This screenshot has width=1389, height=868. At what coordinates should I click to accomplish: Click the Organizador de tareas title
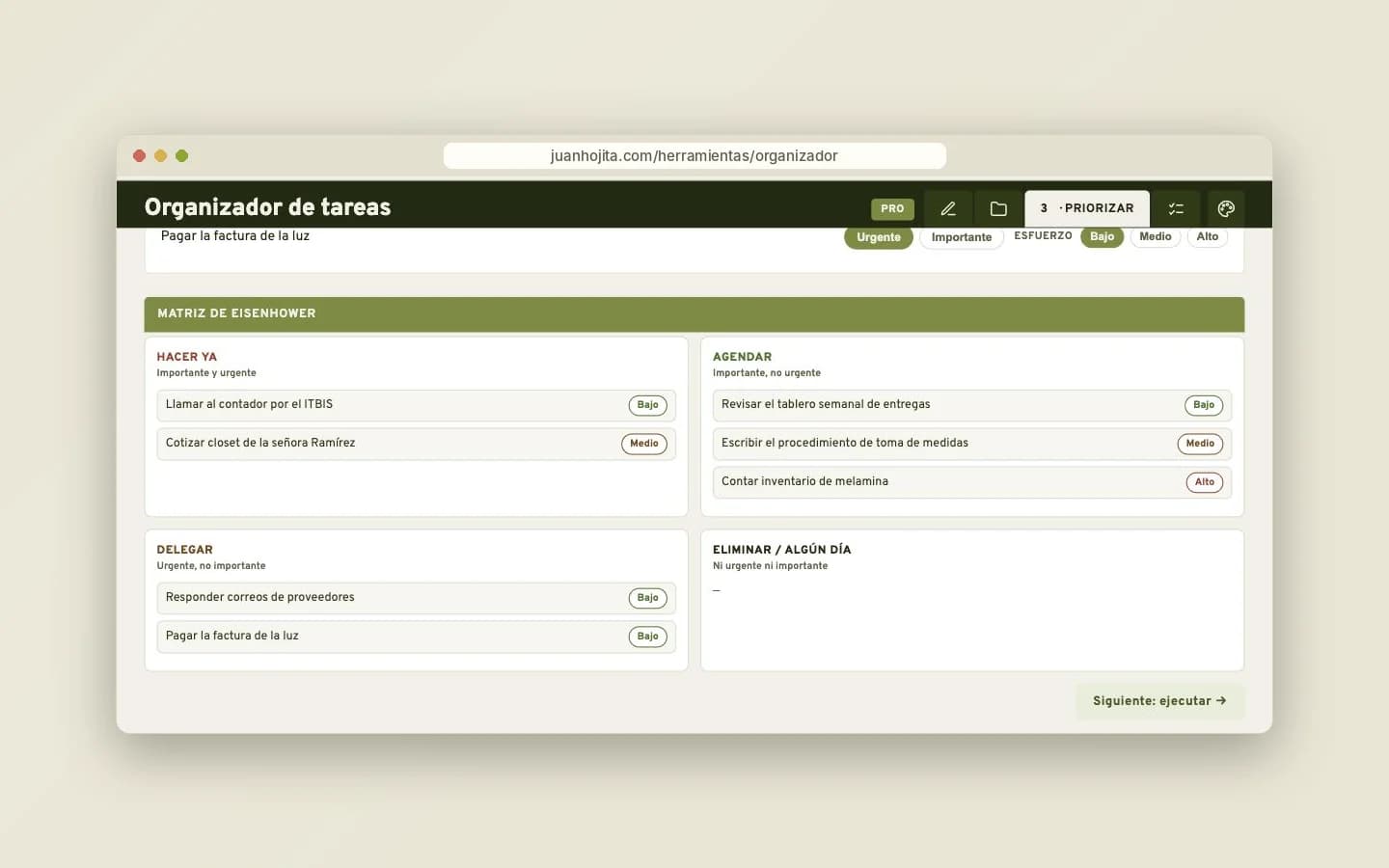(268, 207)
